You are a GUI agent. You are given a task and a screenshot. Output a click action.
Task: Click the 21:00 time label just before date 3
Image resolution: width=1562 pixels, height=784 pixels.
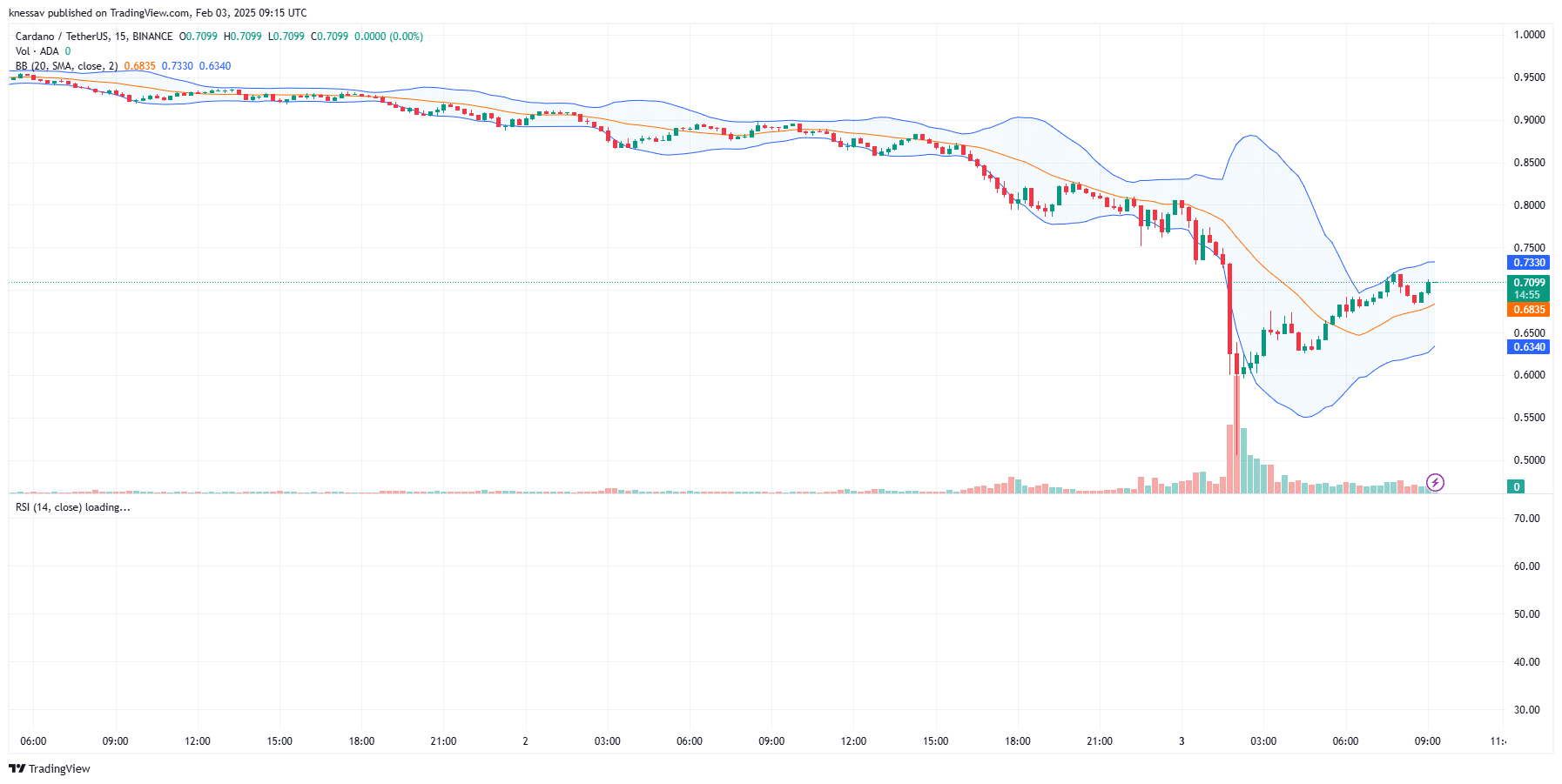pyautogui.click(x=1100, y=741)
